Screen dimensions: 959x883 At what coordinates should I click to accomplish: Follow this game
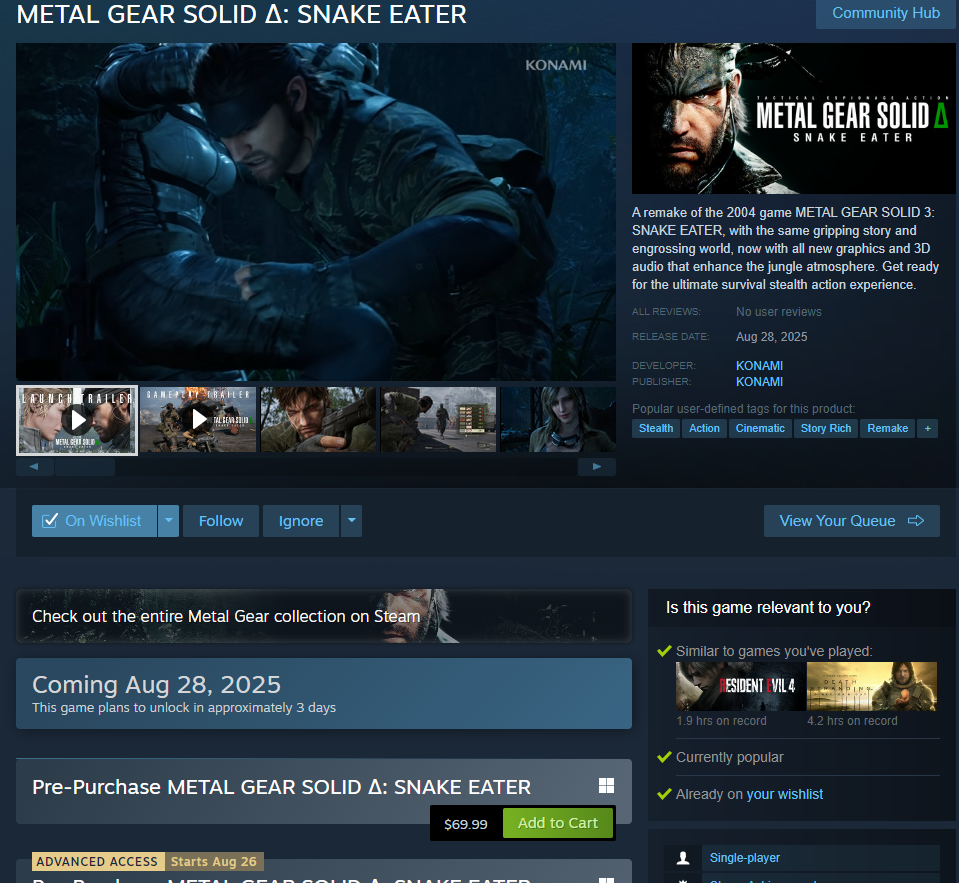tap(221, 521)
